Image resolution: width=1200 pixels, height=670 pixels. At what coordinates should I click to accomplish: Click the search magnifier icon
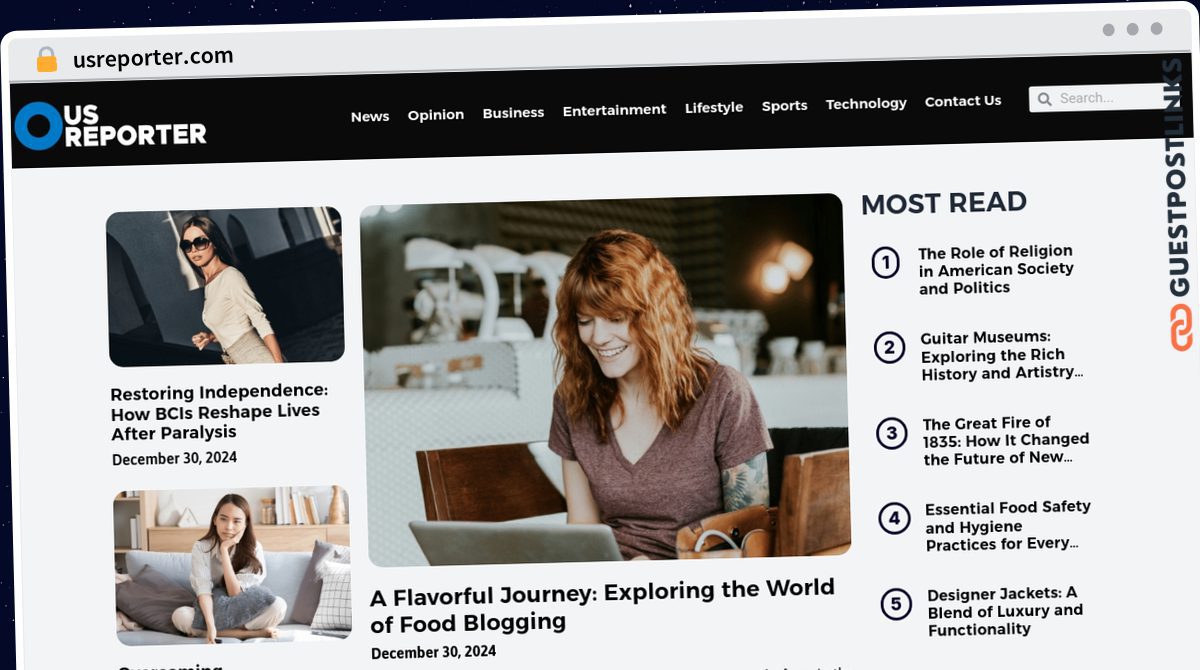pyautogui.click(x=1044, y=99)
